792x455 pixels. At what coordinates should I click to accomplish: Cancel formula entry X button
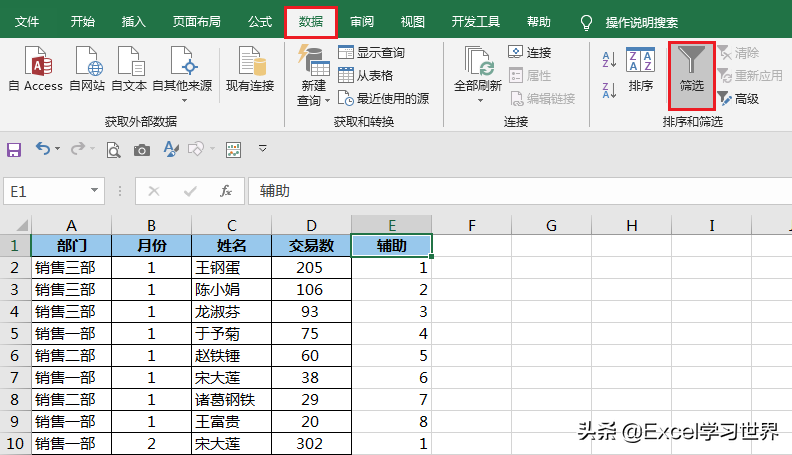point(154,191)
